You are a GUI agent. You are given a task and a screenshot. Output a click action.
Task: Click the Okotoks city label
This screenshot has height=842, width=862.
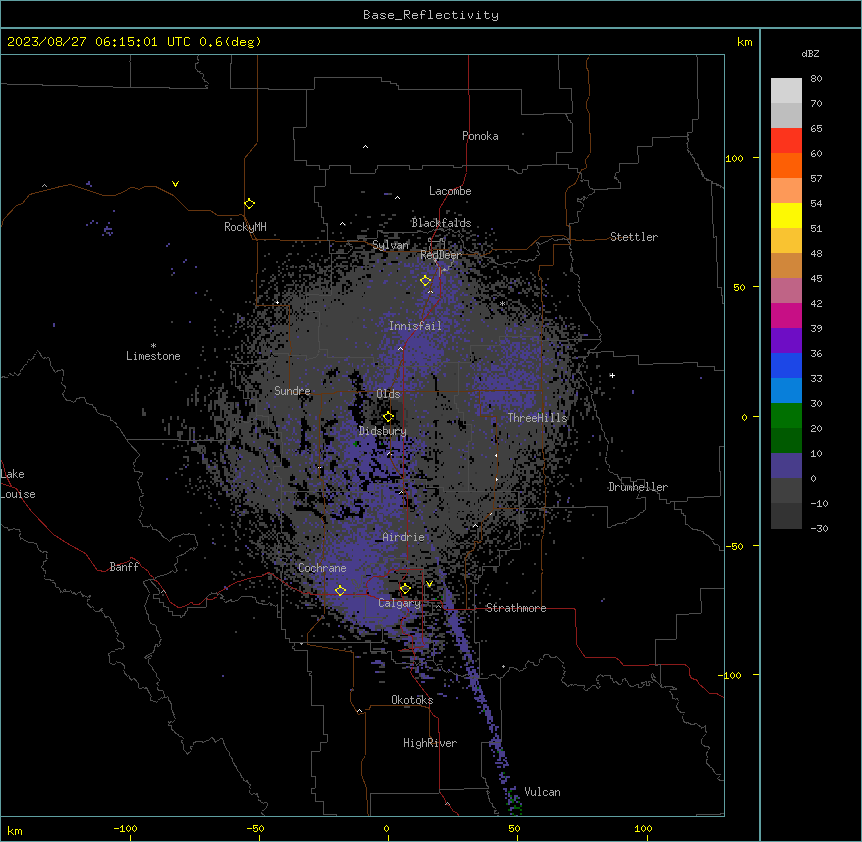click(x=412, y=700)
